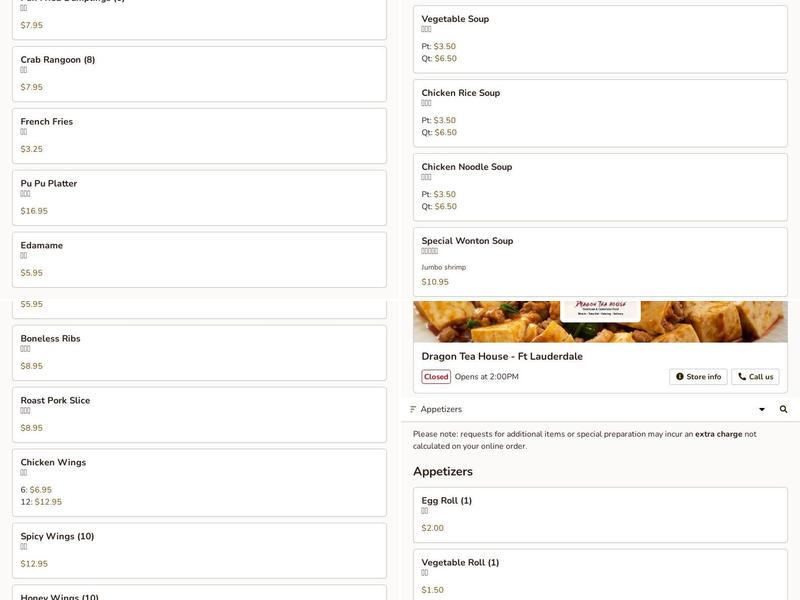The image size is (800, 600).
Task: Choose Vegetable Soup from the menu
Action: tap(600, 39)
